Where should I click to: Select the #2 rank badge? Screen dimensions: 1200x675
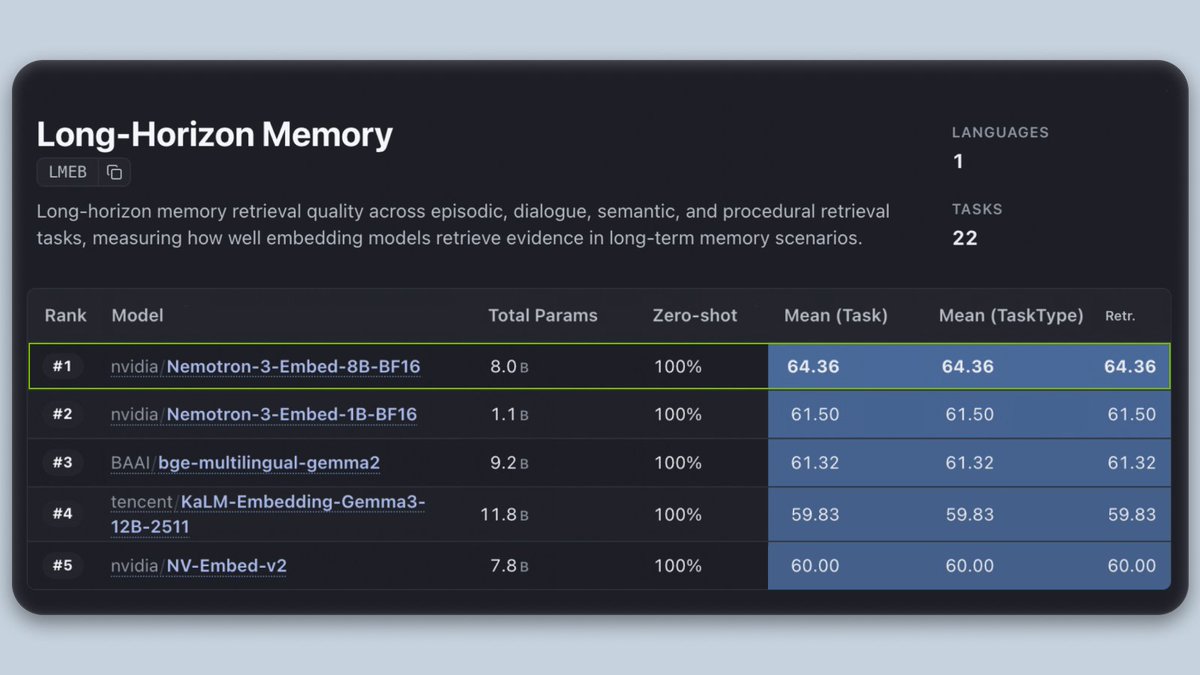[62, 414]
